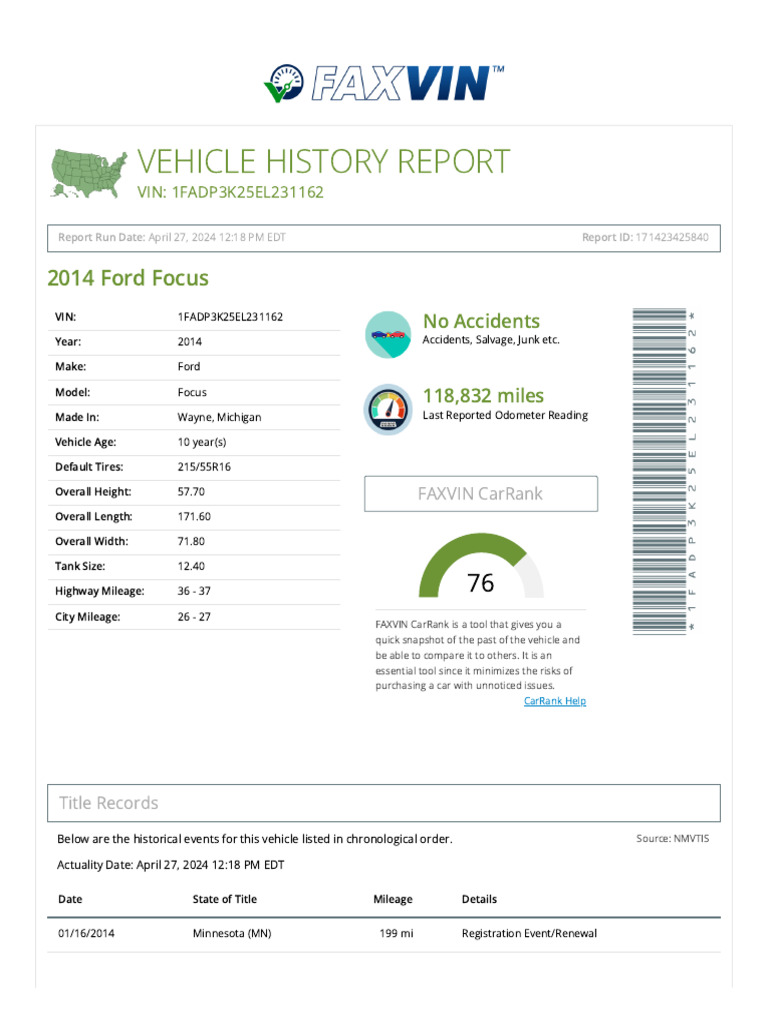
Task: Click the Minnesota (MN) cell
Action: tap(232, 933)
